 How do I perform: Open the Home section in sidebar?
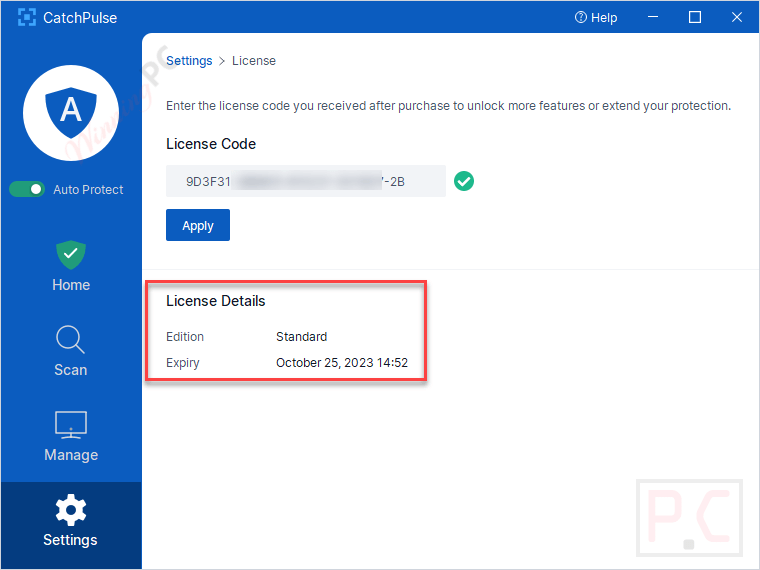tap(71, 267)
